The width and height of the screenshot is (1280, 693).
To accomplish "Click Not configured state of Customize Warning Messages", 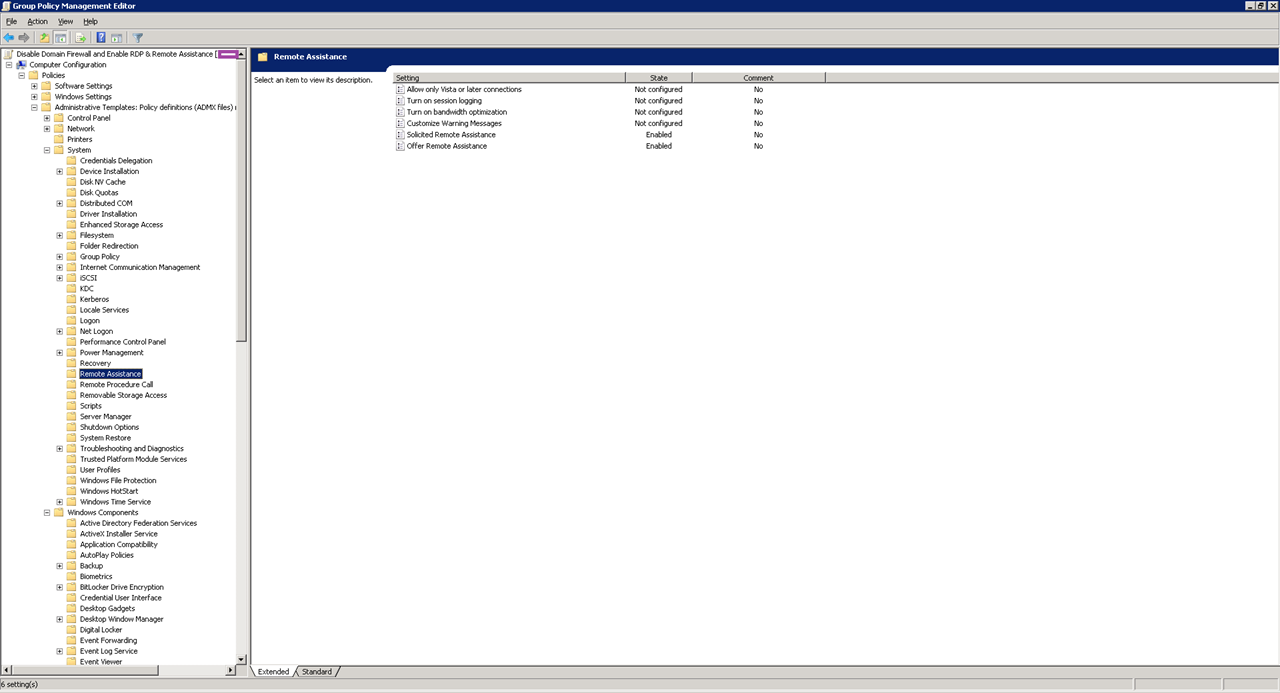I will tap(659, 124).
